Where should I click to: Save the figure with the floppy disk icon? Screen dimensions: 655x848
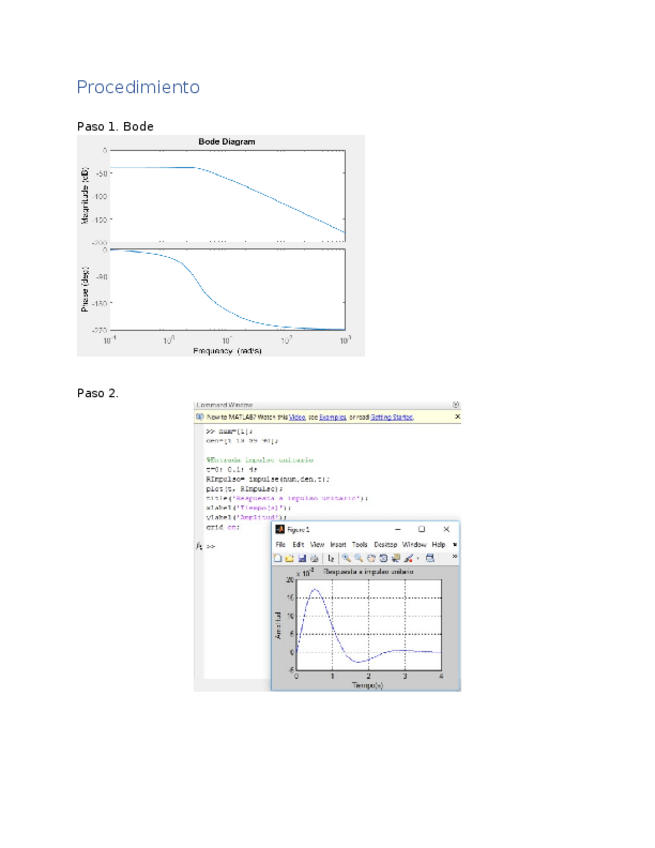(x=302, y=557)
